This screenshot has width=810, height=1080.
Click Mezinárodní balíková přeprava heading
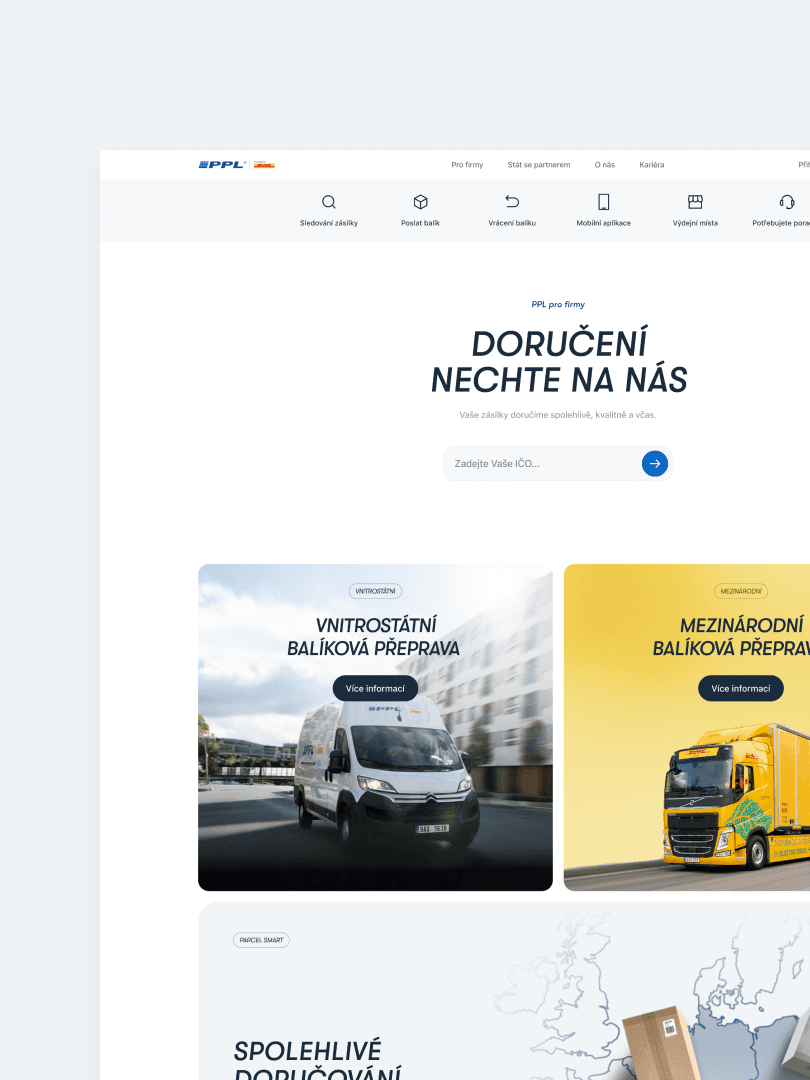pyautogui.click(x=731, y=636)
